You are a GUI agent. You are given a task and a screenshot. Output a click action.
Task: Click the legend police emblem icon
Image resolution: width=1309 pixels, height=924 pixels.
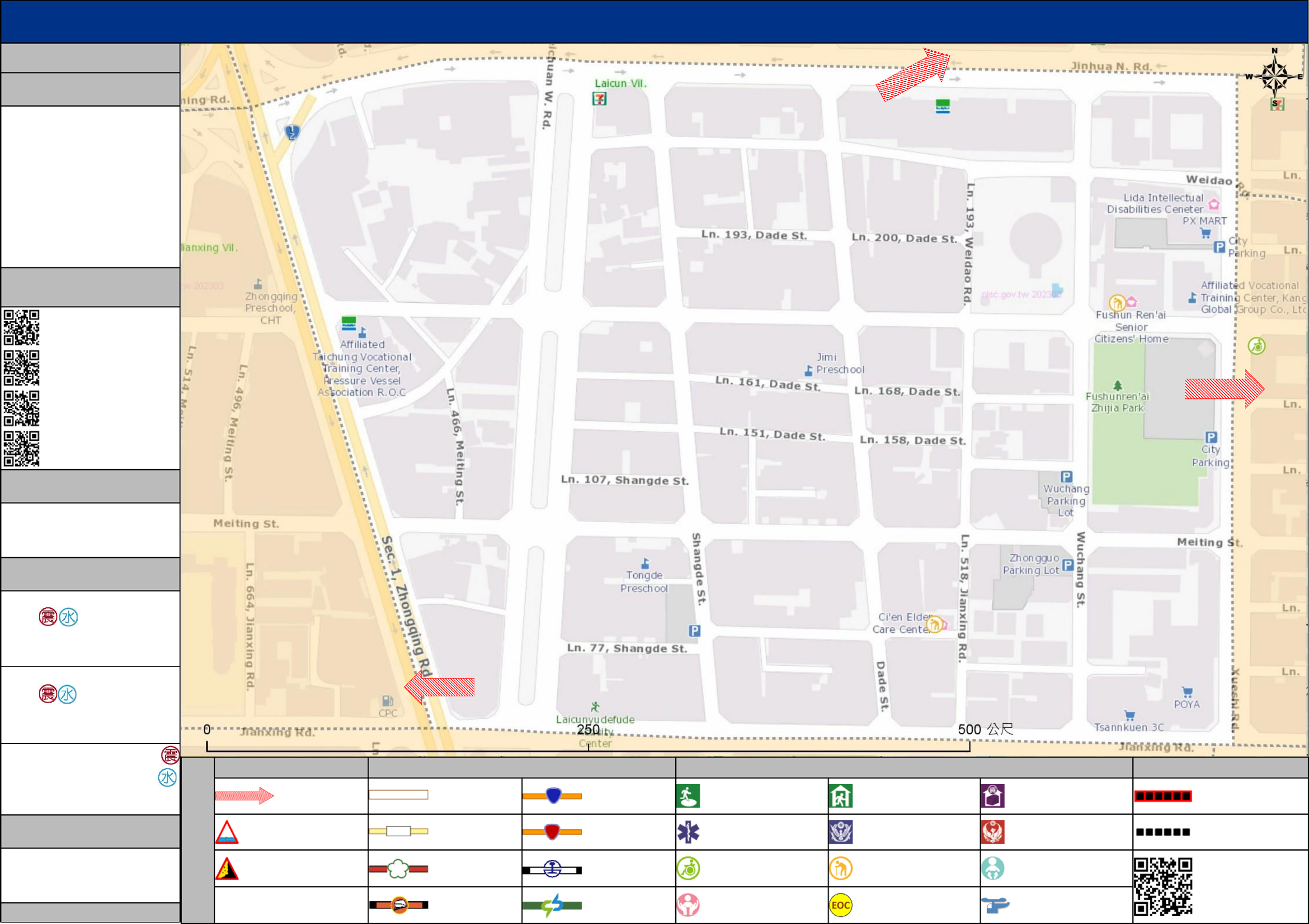click(841, 832)
